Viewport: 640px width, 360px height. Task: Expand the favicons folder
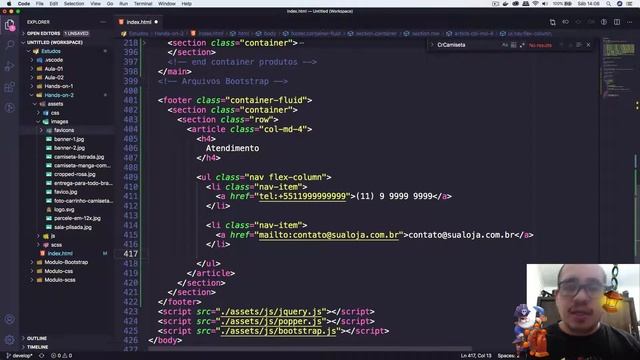(x=67, y=130)
